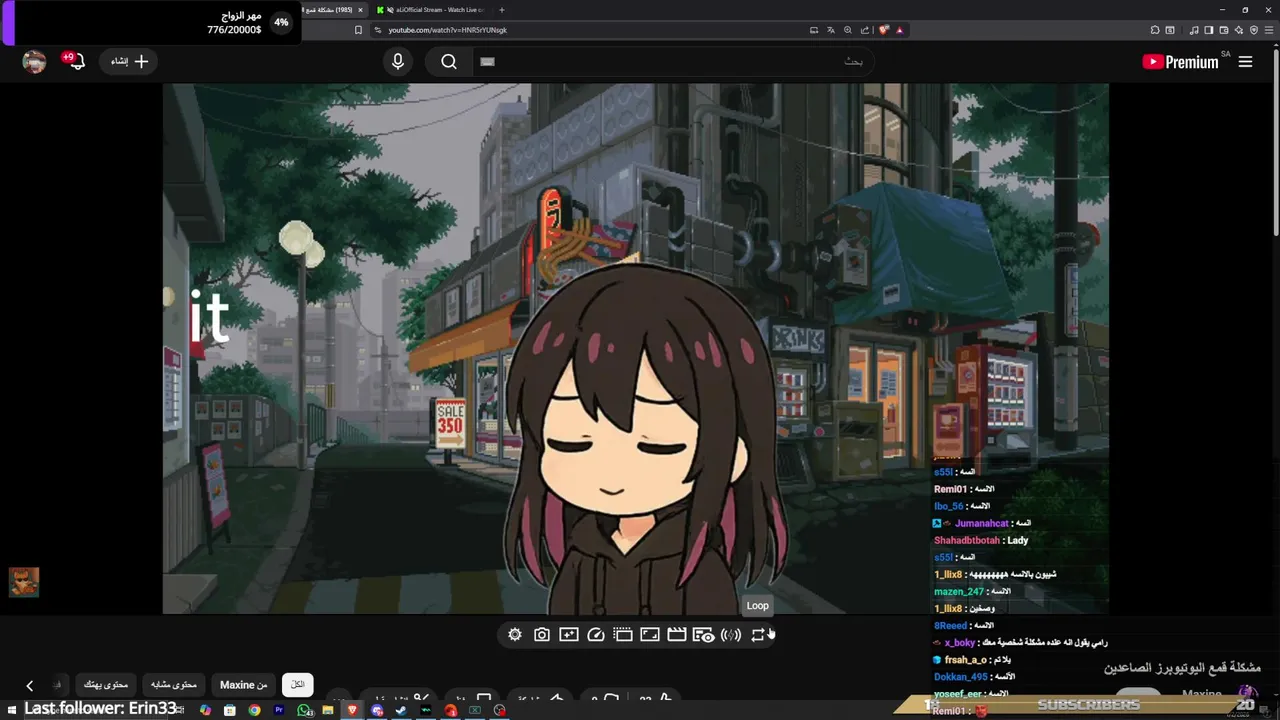Go to YouTube Premium home logo
The width and height of the screenshot is (1280, 720).
pos(1181,62)
